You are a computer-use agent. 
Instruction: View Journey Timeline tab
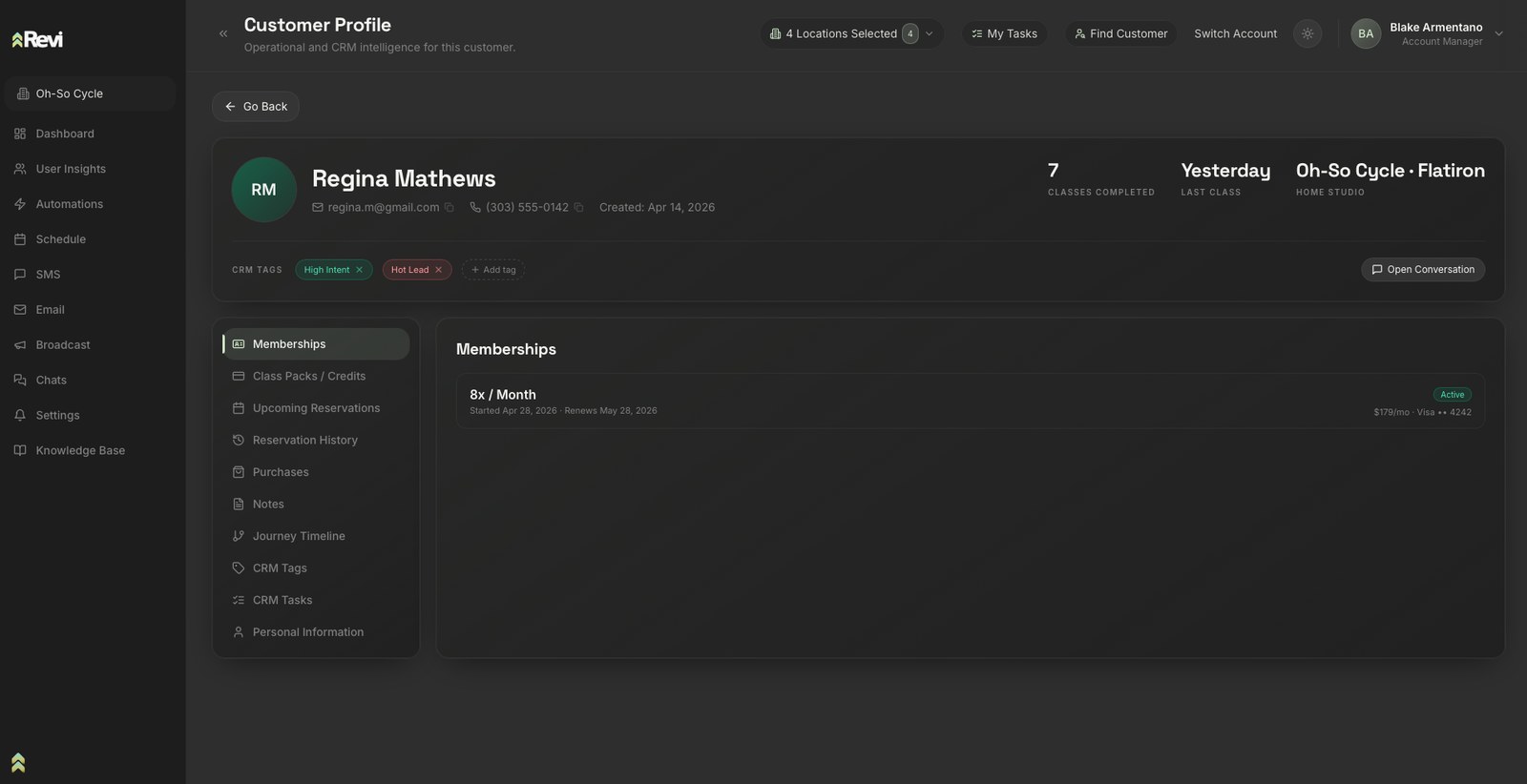316,536
